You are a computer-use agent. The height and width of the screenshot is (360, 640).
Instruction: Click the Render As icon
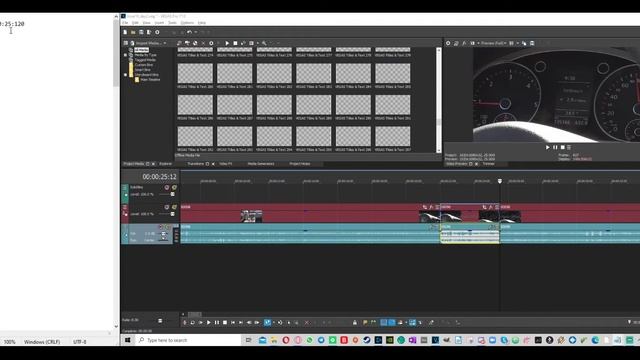point(149,32)
